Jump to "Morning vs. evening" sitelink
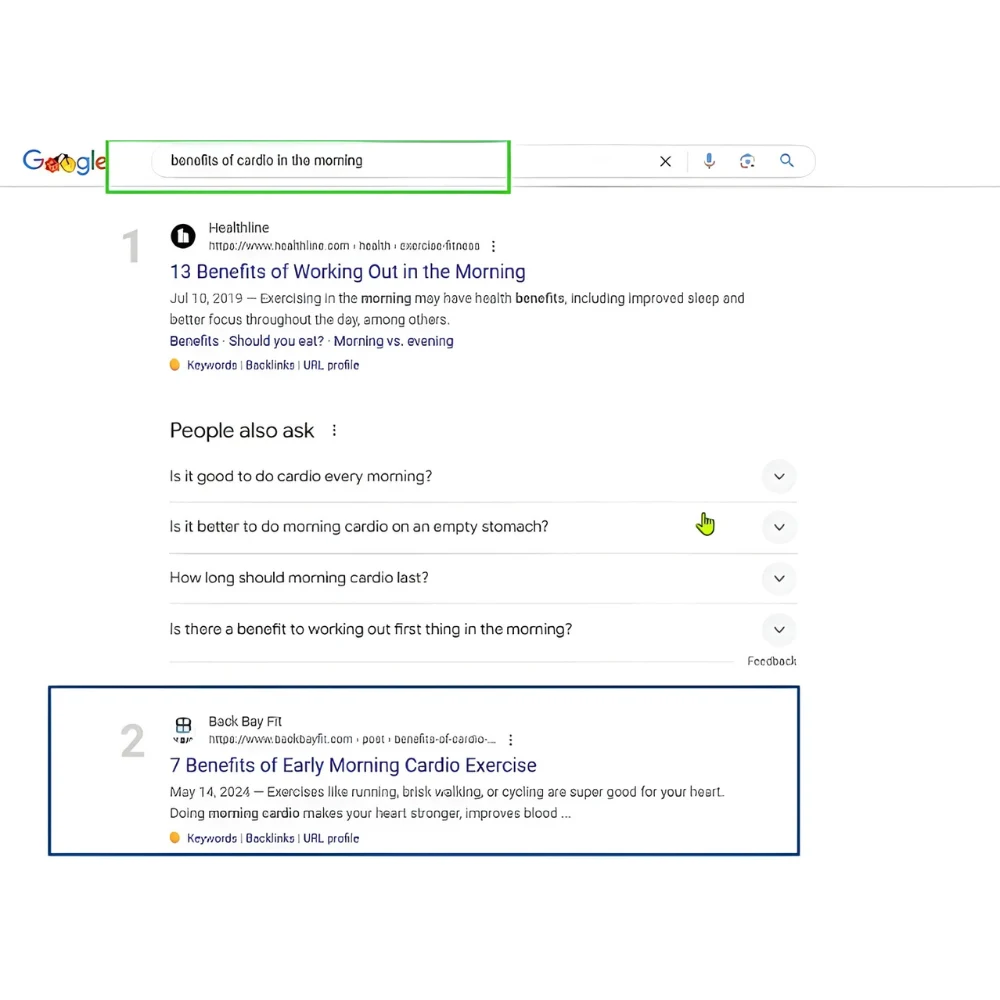 click(393, 341)
